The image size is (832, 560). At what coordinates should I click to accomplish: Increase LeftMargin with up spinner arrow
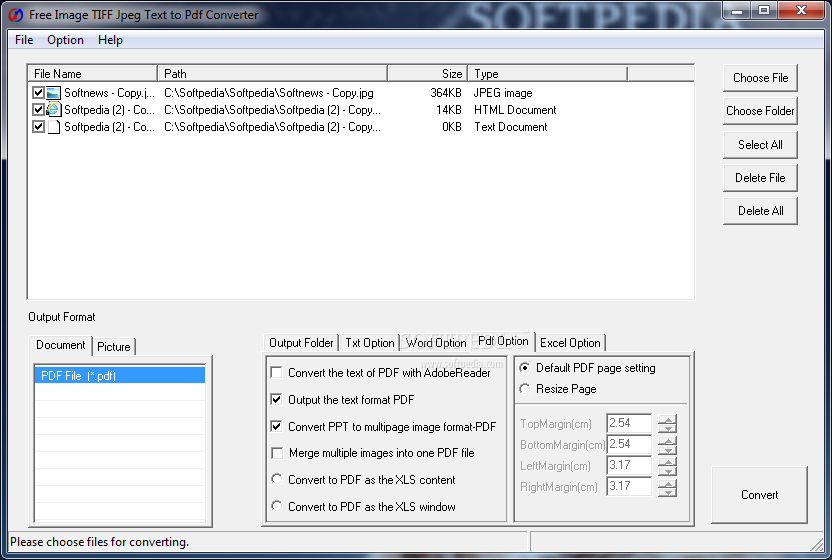[668, 462]
